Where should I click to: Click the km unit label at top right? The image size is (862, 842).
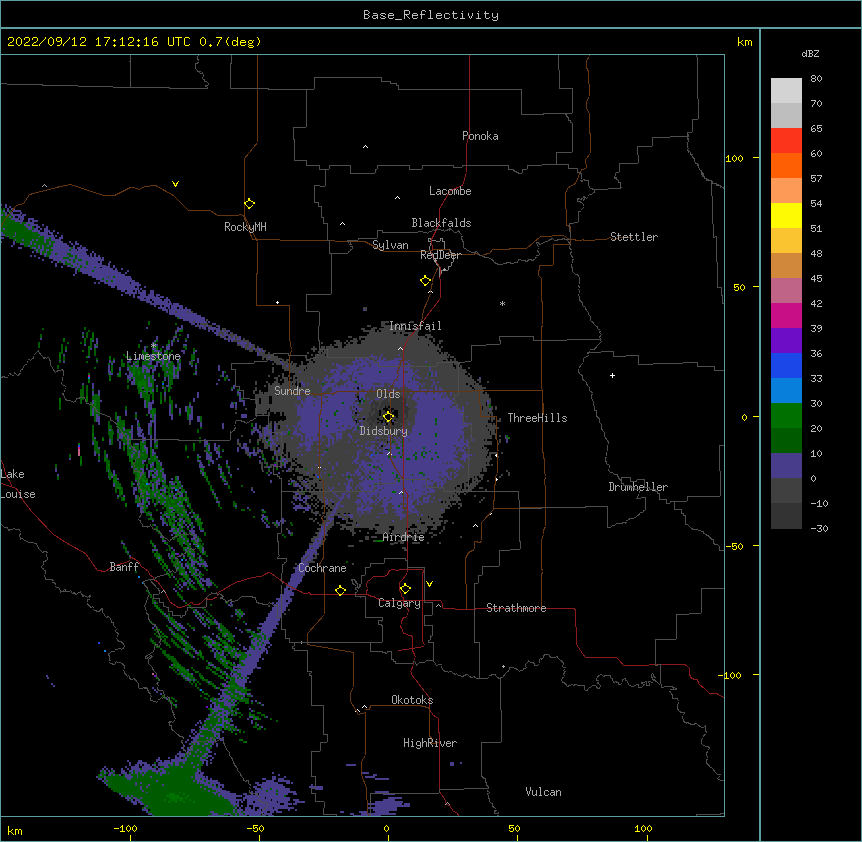tap(745, 42)
